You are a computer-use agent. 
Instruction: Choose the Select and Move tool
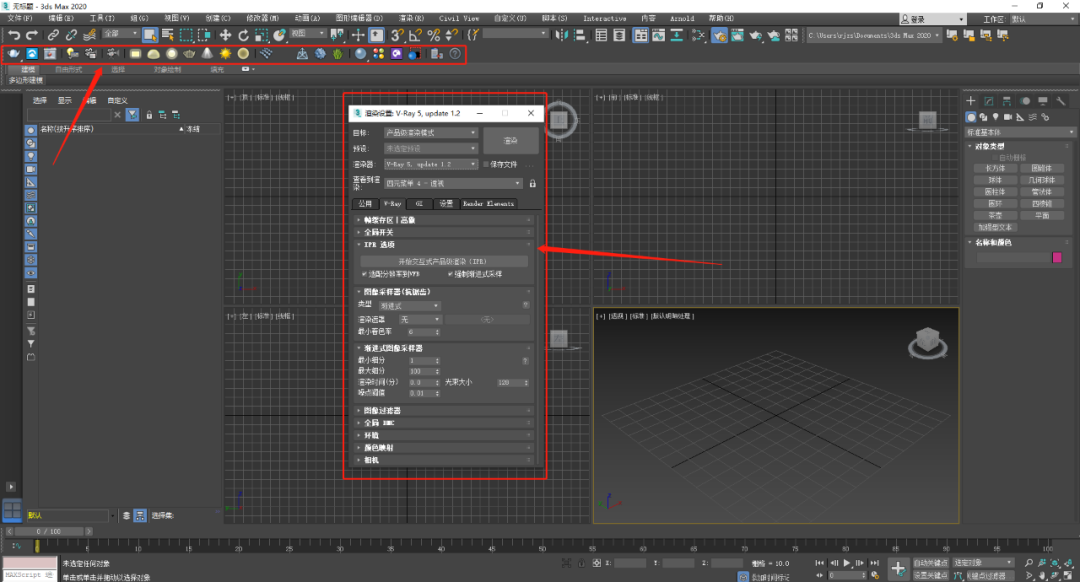coord(225,34)
